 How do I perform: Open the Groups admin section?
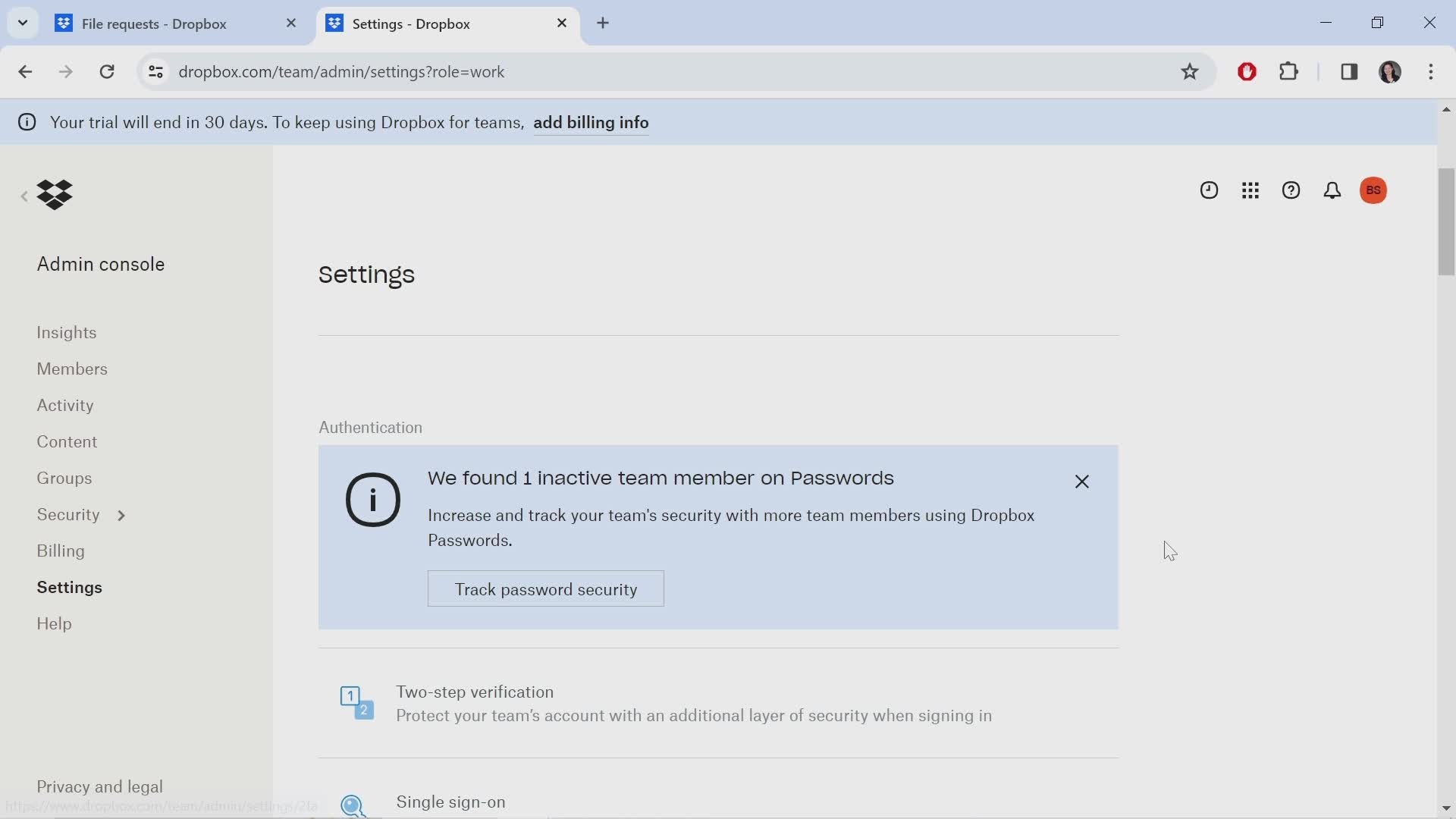tap(64, 478)
